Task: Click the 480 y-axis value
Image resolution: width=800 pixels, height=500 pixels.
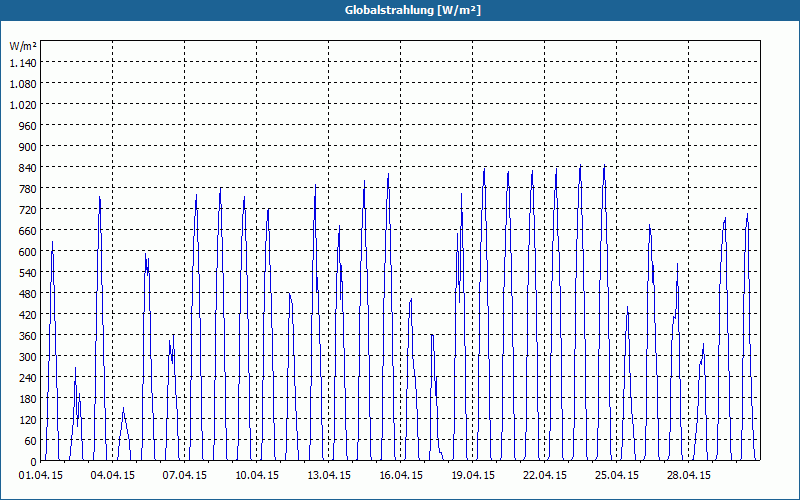Action: click(29, 293)
